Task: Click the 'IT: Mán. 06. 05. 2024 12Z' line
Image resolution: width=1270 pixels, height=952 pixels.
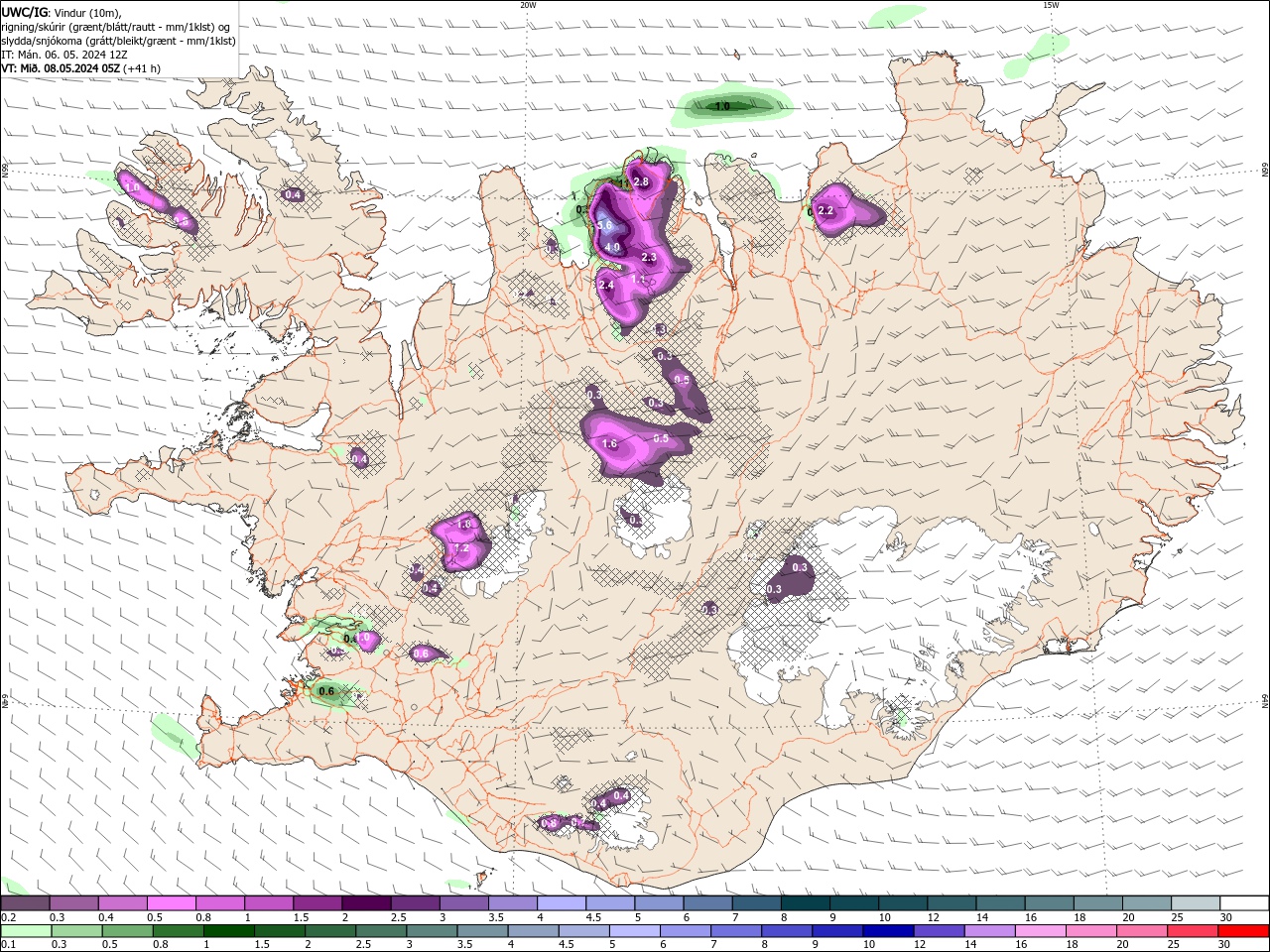Action: 63,55
